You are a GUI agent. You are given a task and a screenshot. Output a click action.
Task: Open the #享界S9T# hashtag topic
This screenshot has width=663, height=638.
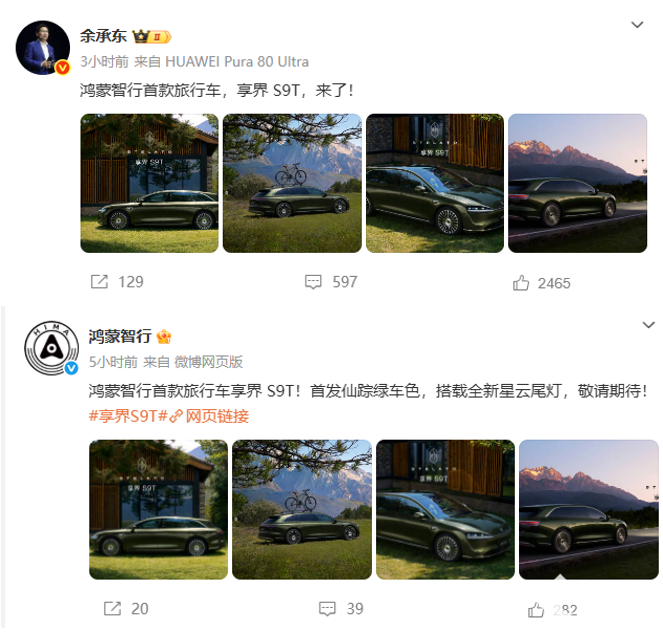tap(128, 416)
